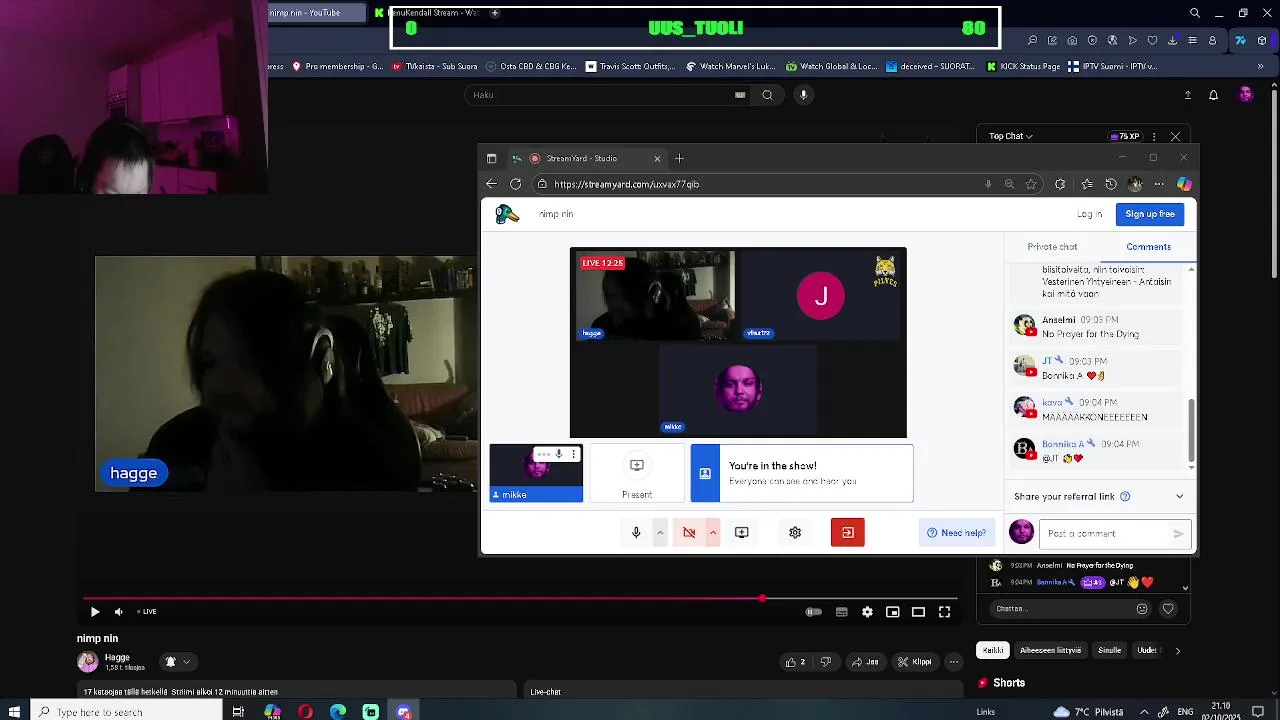
Task: Open microphone options arrow beside mic button
Action: point(660,533)
